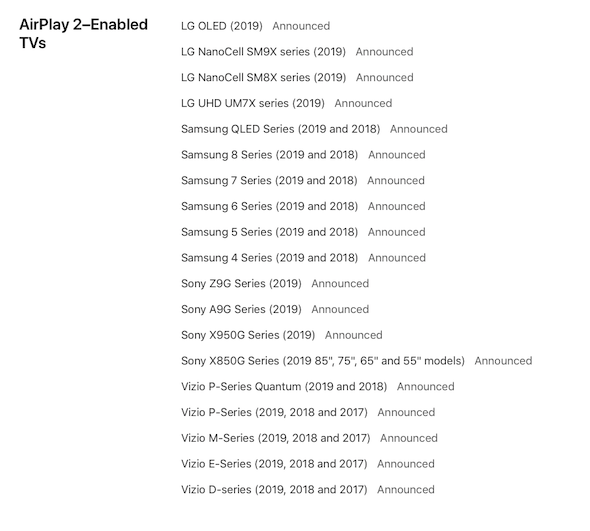Select the Sony X850G Series entry
The width and height of the screenshot is (590, 531).
pos(323,361)
